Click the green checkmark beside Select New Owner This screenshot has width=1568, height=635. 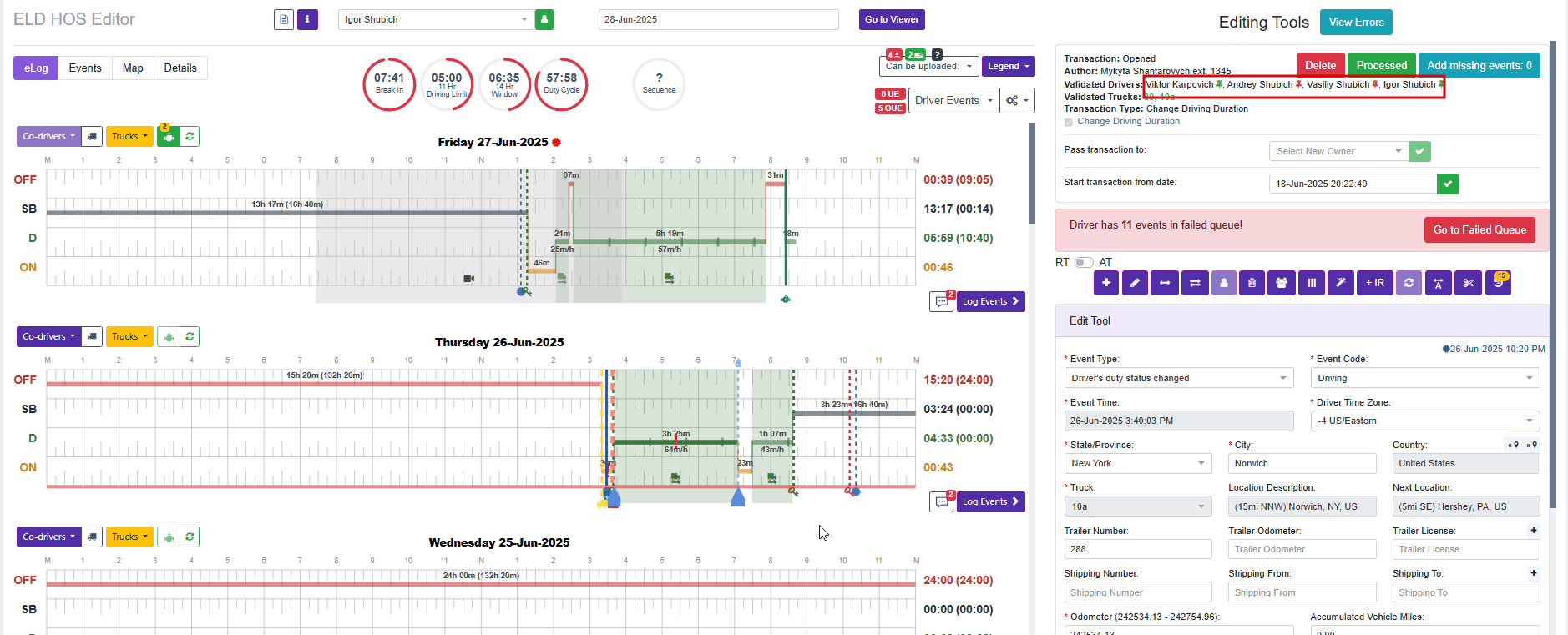tap(1419, 151)
